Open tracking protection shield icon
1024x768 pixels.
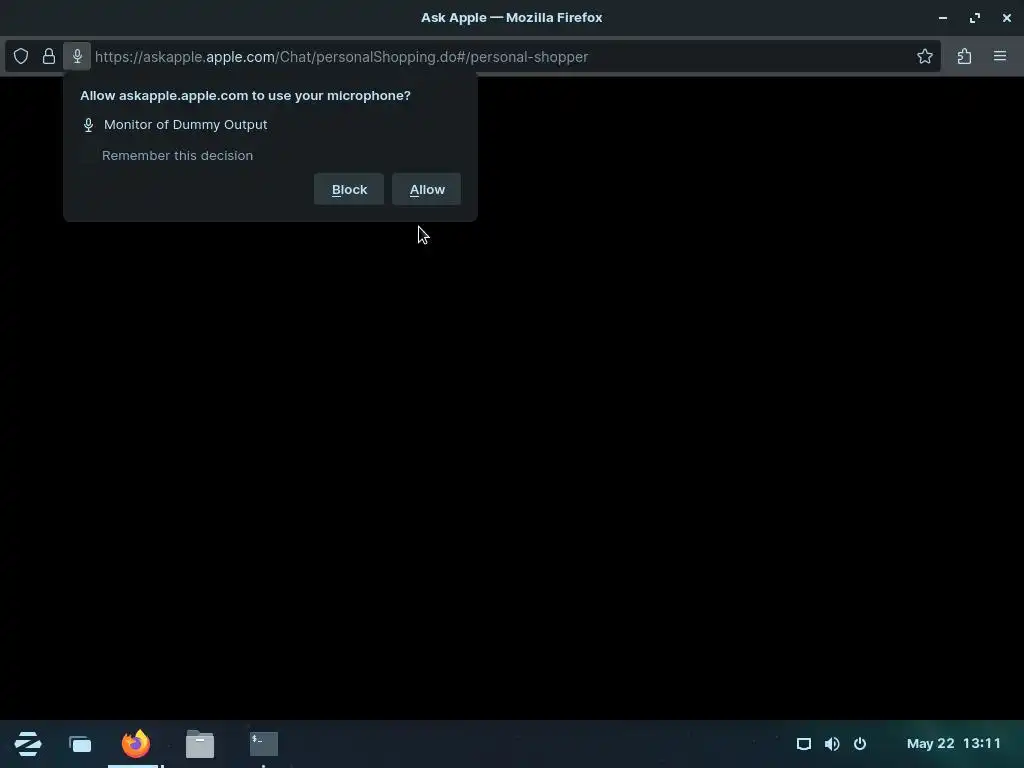21,57
